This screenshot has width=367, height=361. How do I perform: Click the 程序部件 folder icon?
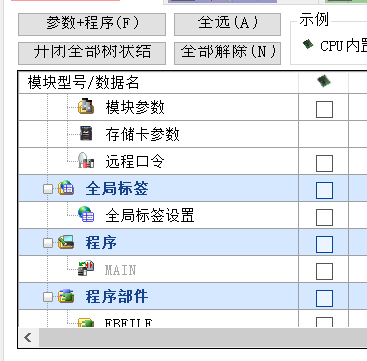pyautogui.click(x=66, y=296)
